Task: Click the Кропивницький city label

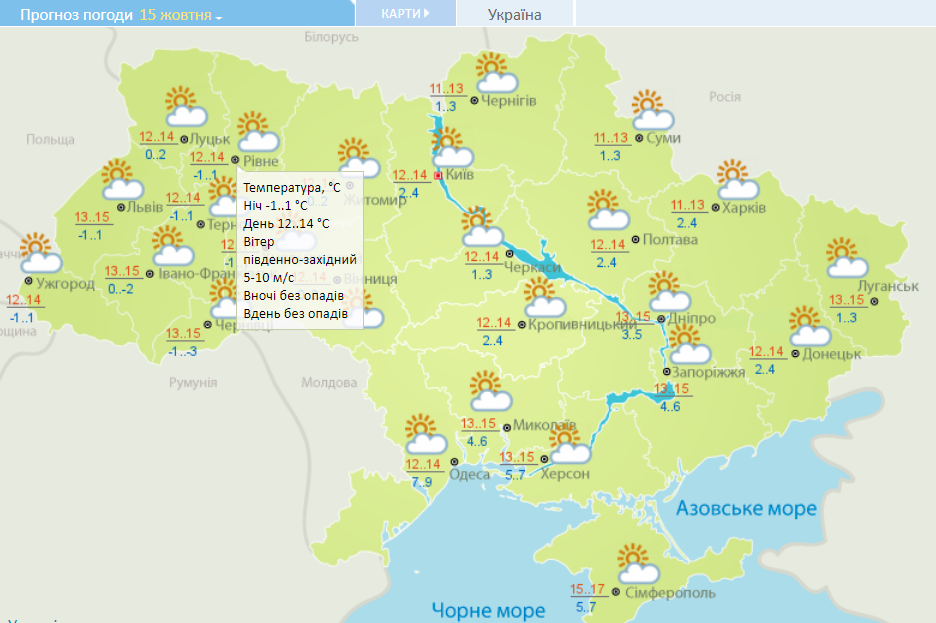Action: click(582, 325)
